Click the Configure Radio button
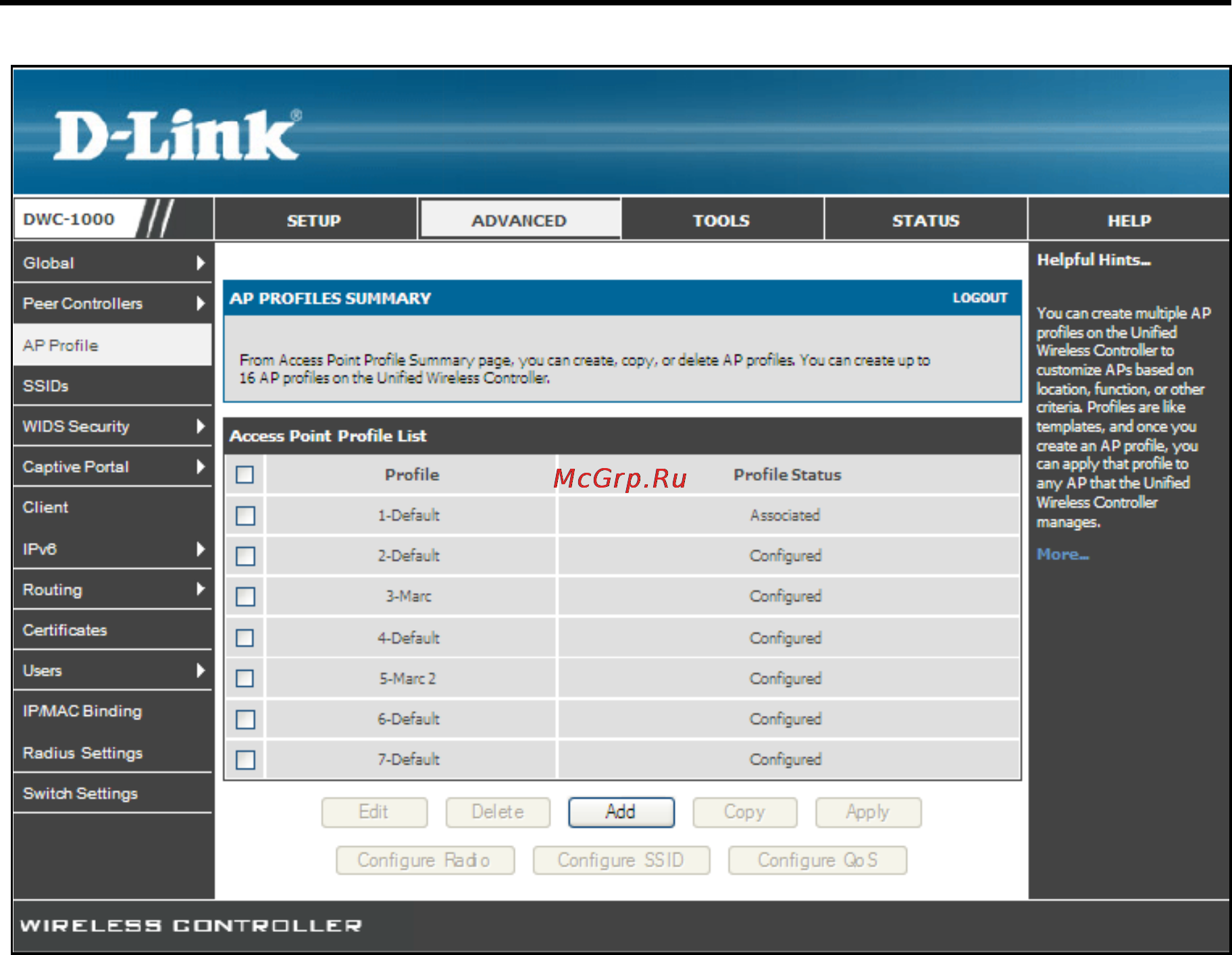 [x=425, y=860]
